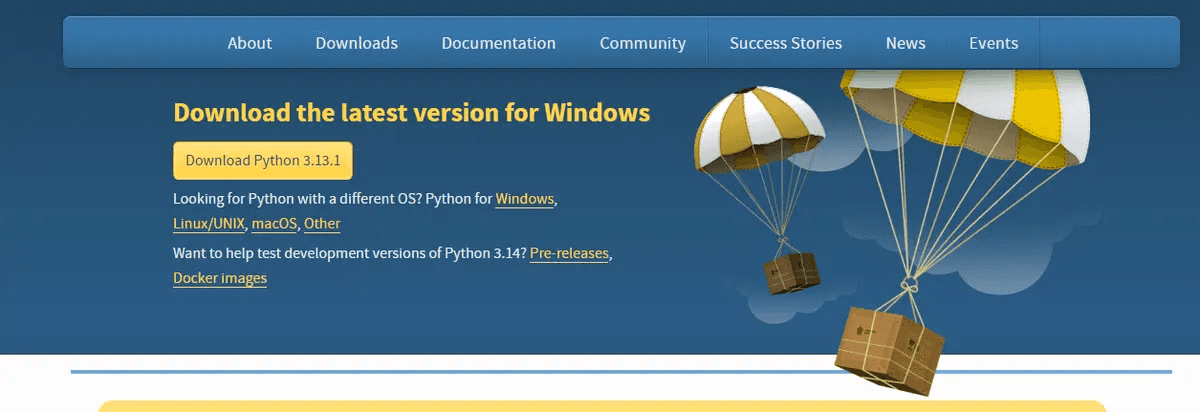Open the Pre-releases link

point(569,253)
